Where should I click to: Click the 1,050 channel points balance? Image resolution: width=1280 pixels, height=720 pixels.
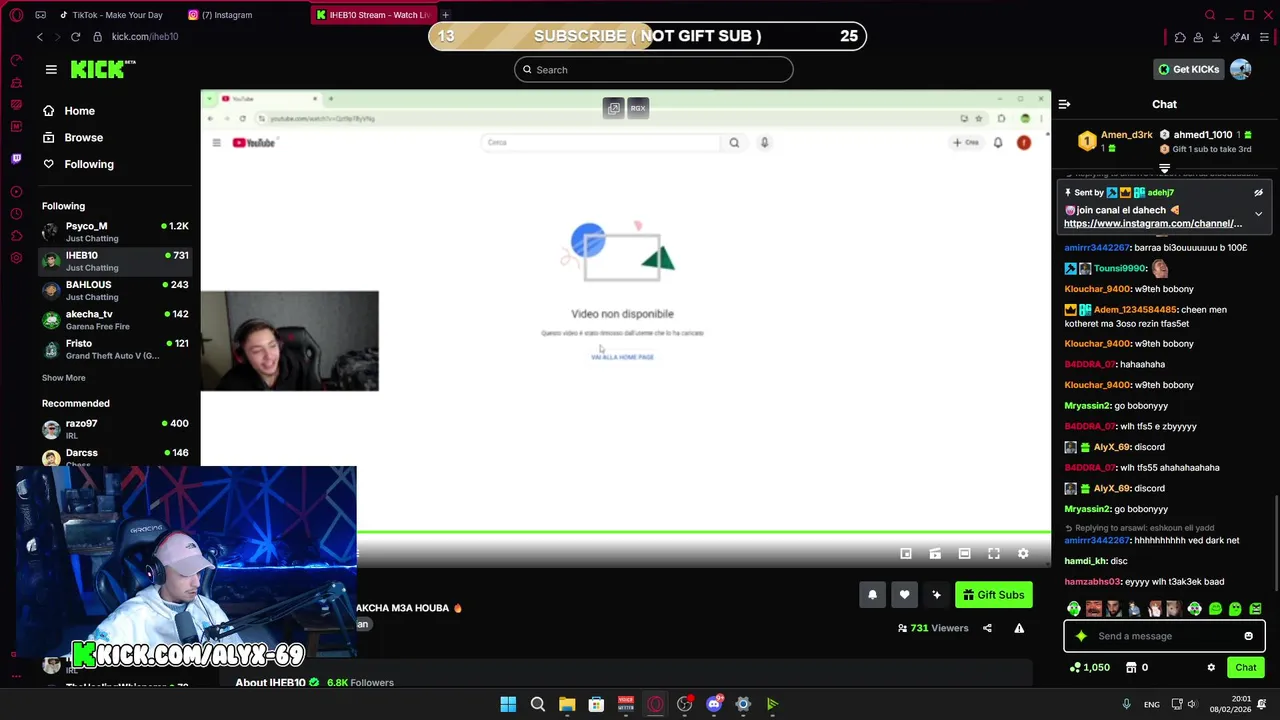tap(1090, 667)
